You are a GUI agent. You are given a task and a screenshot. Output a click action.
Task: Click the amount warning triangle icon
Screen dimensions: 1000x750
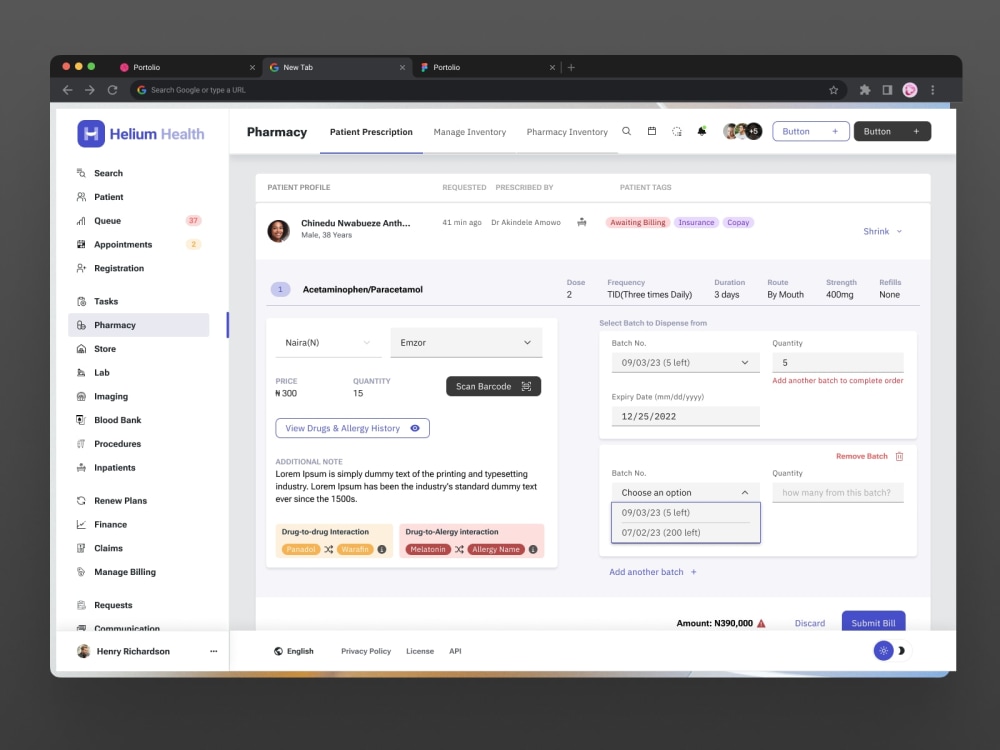(x=761, y=624)
